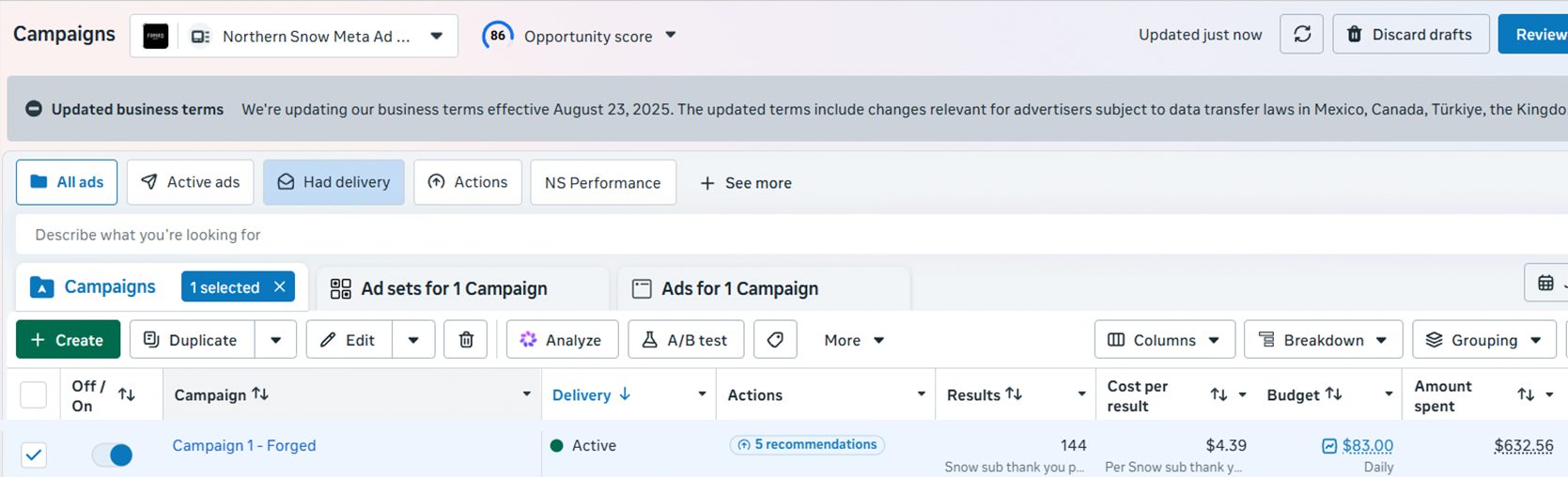1568x477 pixels.
Task: Sort by Results column arrows
Action: tap(1014, 394)
